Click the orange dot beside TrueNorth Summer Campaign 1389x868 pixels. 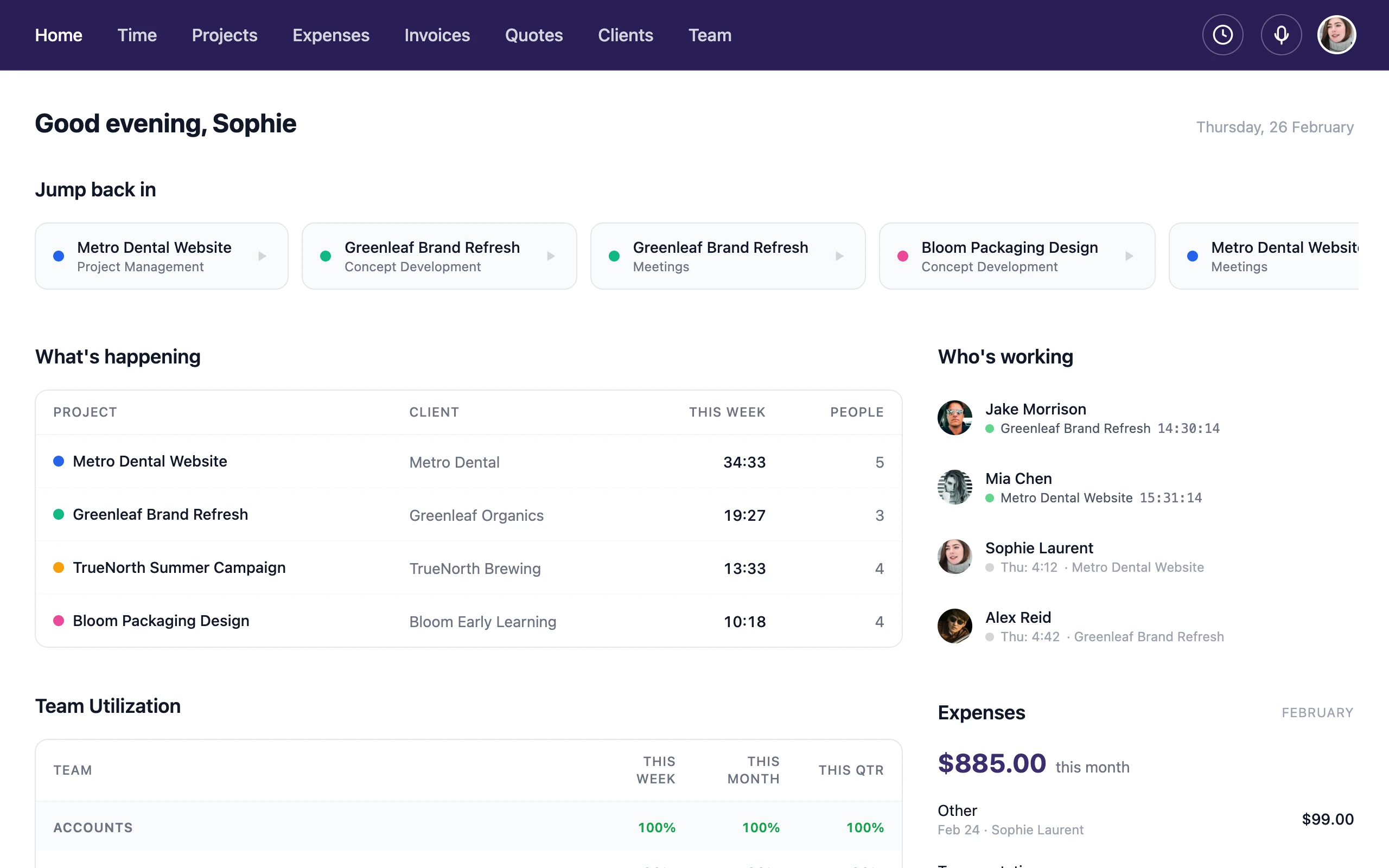pos(58,567)
